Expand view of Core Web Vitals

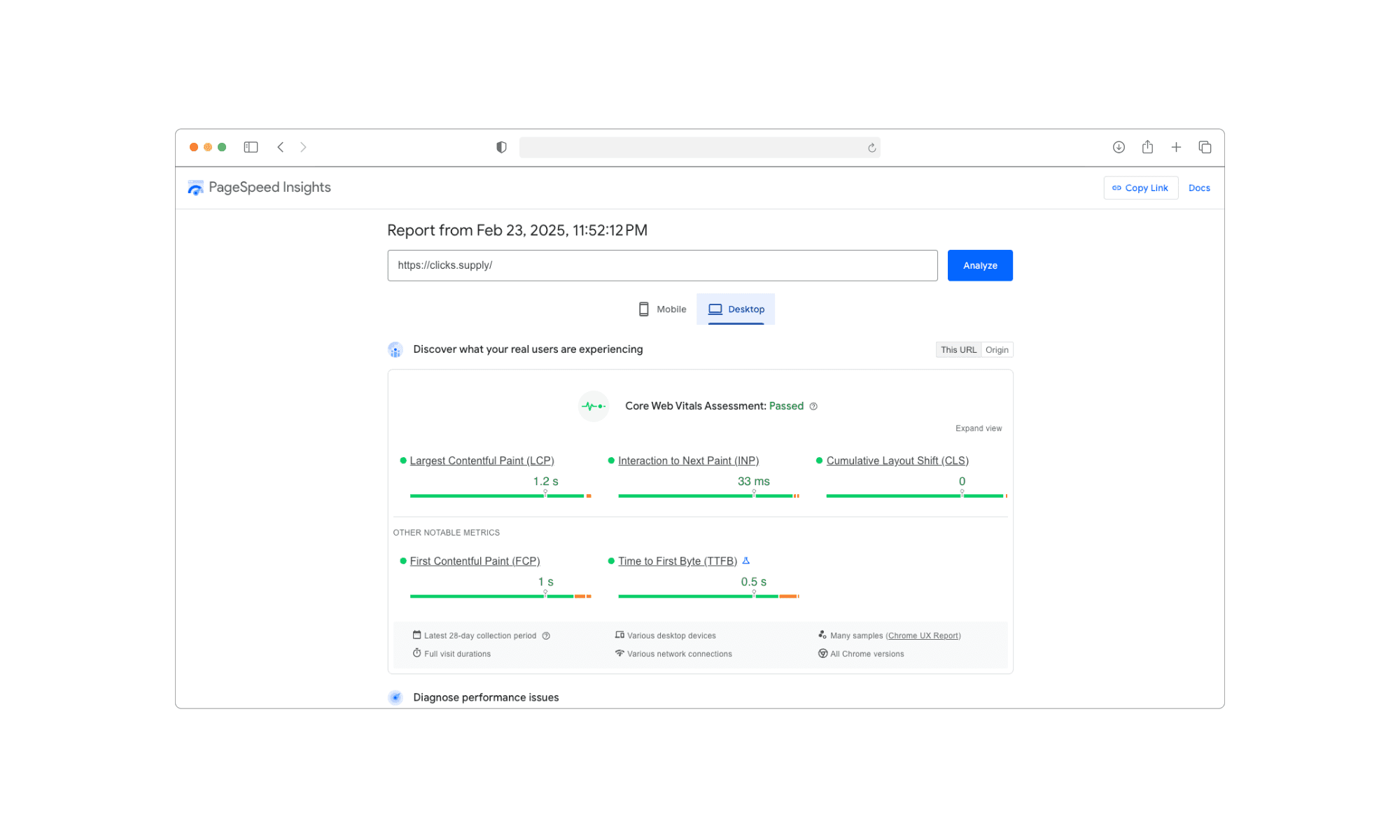coord(979,428)
